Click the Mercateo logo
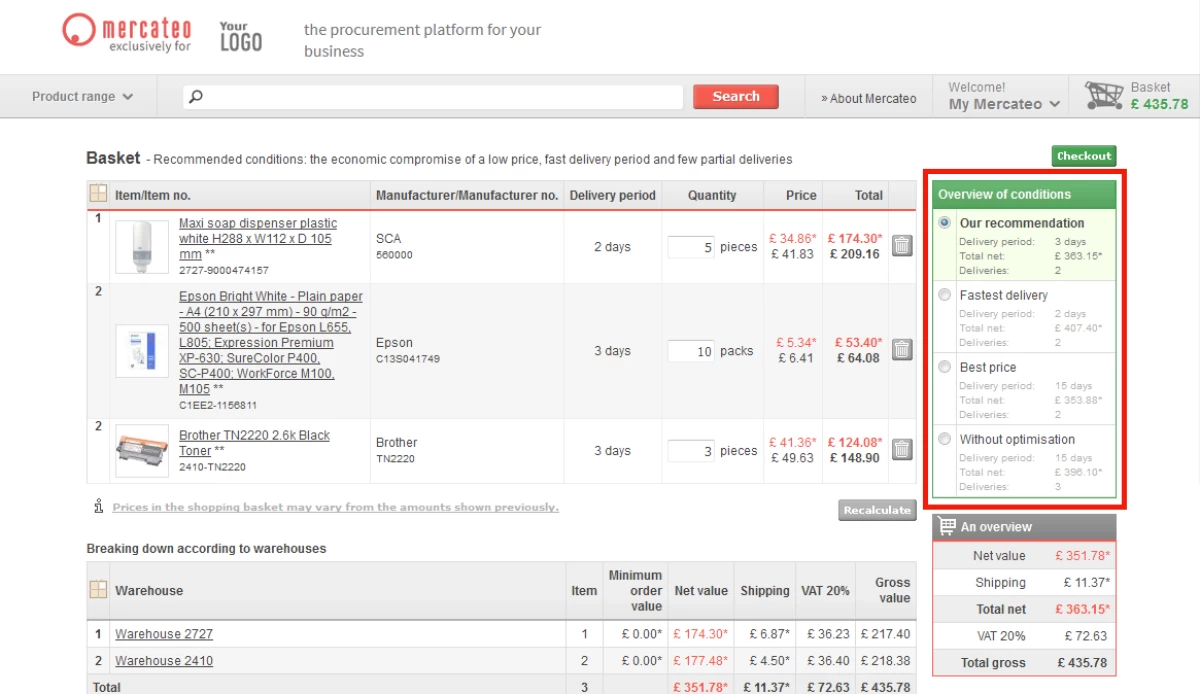Screen dimensions: 1200x694 click(126, 31)
